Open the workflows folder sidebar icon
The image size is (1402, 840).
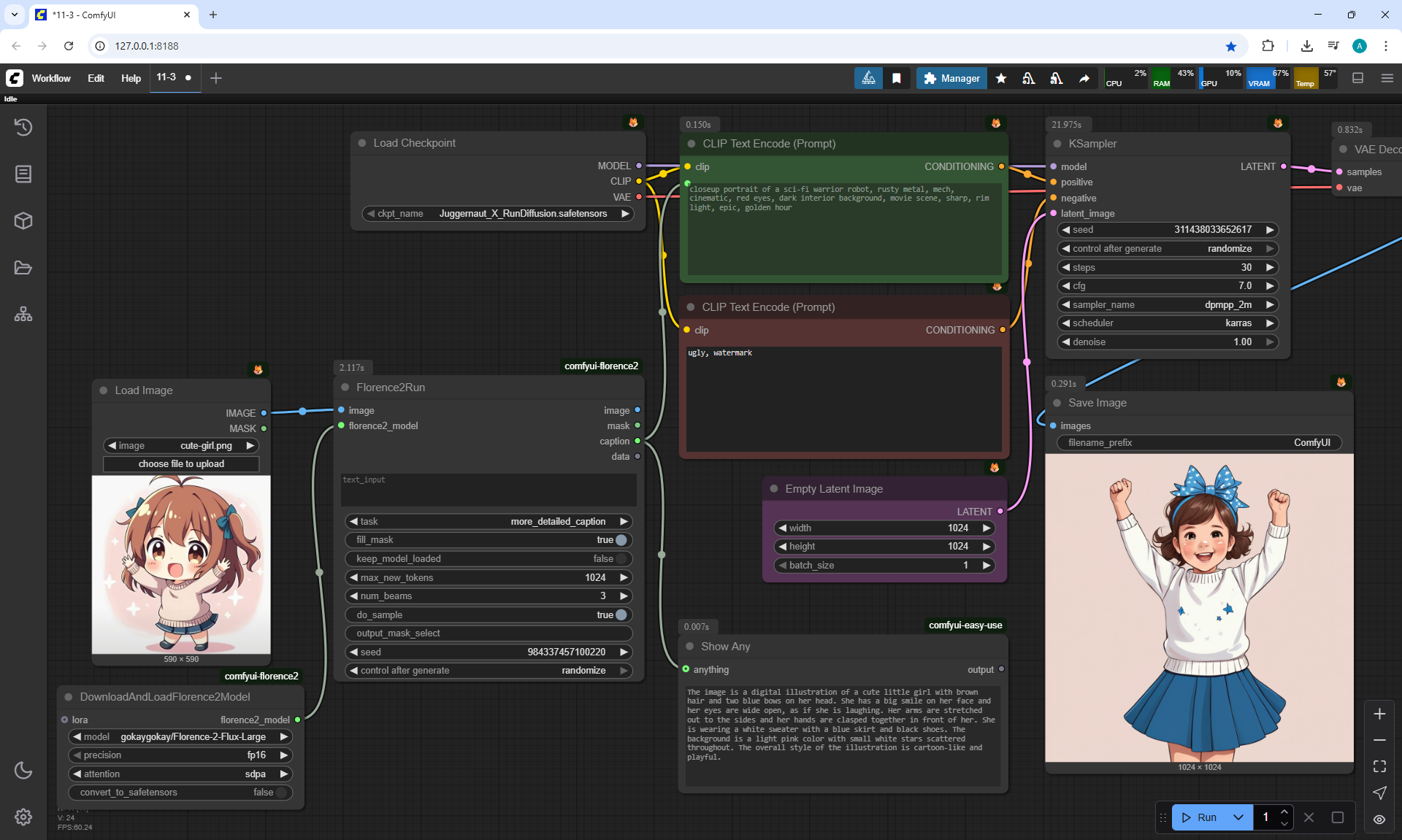click(x=23, y=267)
